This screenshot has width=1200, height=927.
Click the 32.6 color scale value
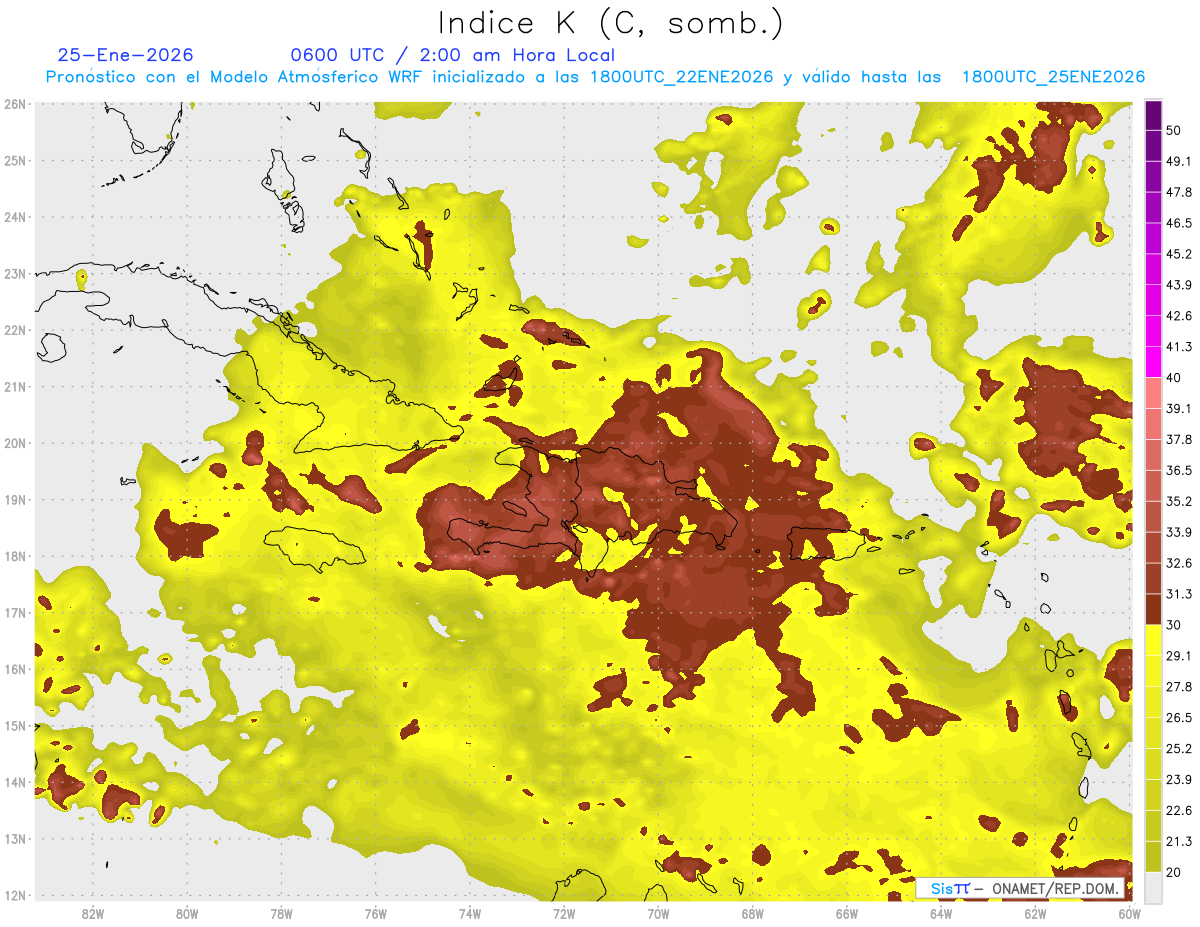pyautogui.click(x=1178, y=563)
